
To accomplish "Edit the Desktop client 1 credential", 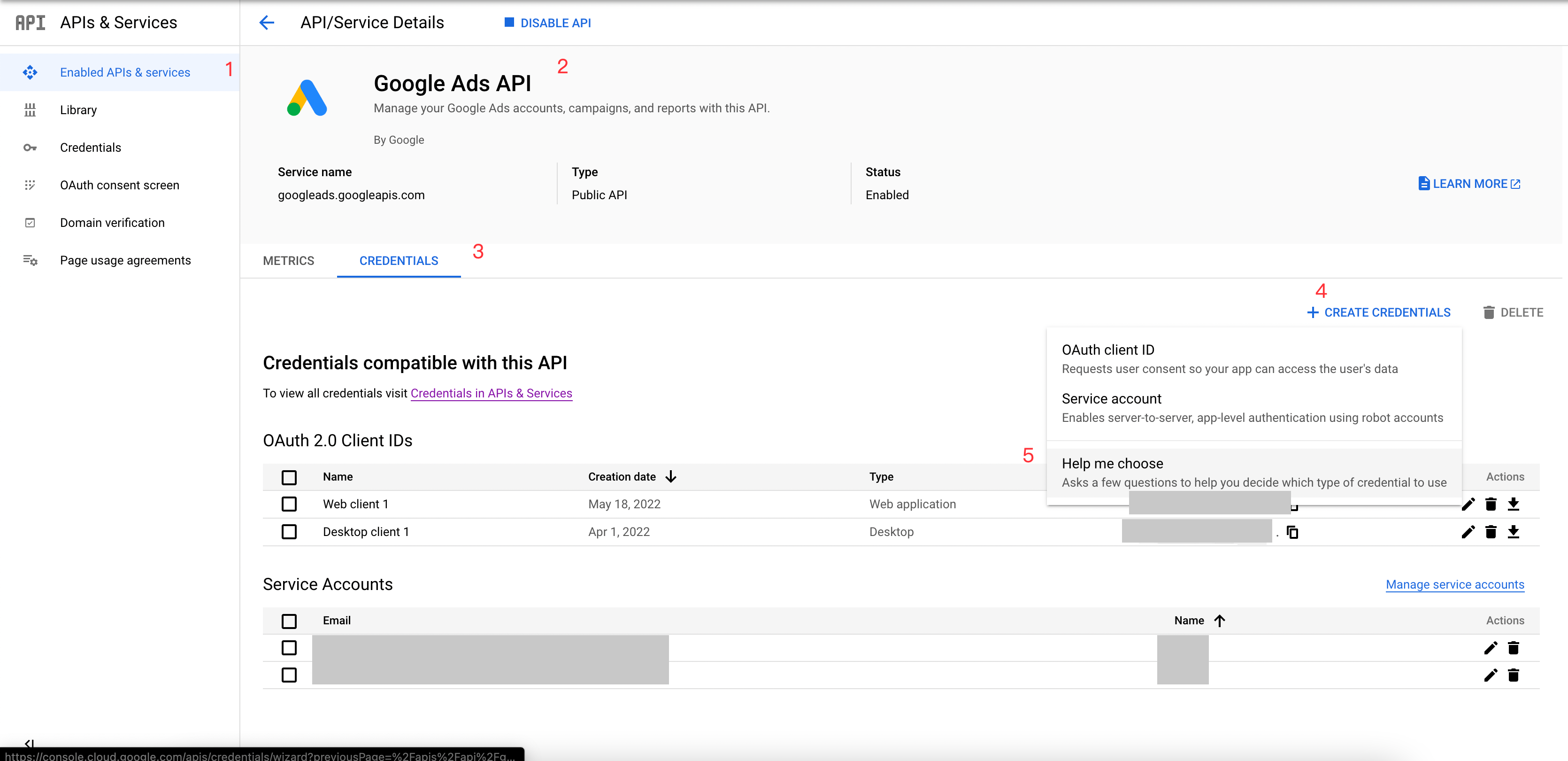I will click(1468, 532).
